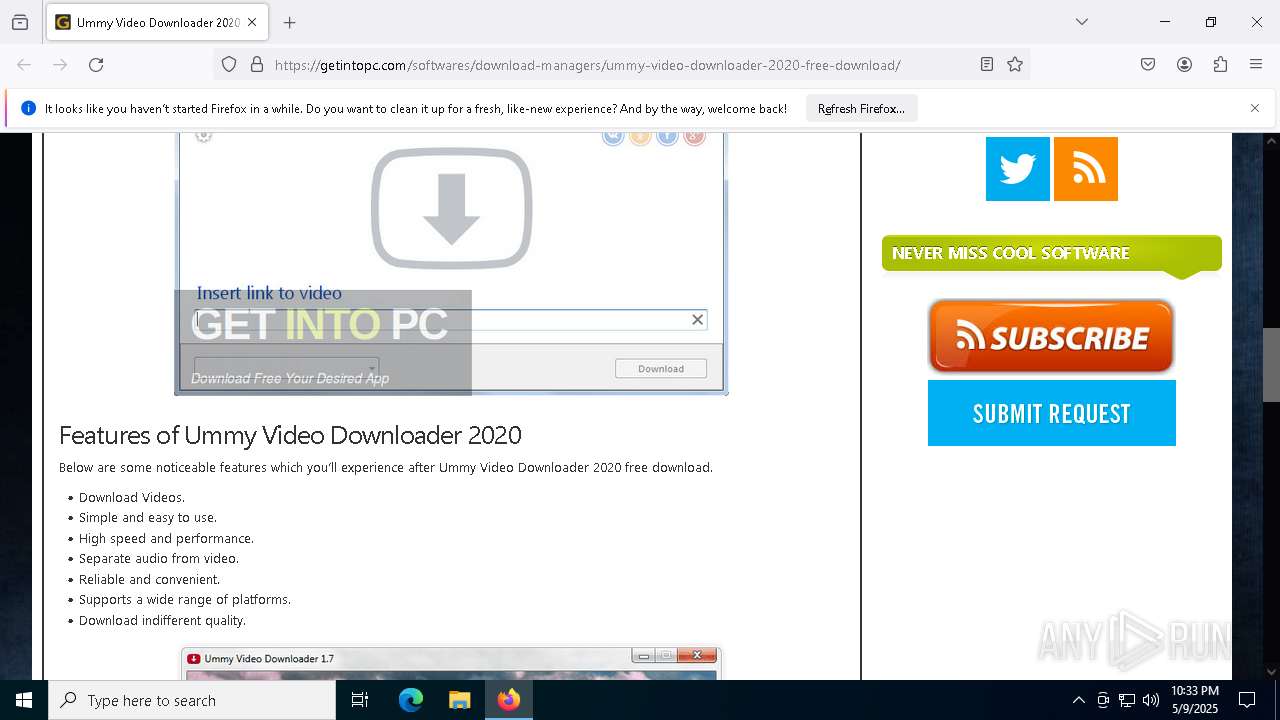Click the site security padlock icon
This screenshot has height=720, width=1280.
[x=257, y=64]
